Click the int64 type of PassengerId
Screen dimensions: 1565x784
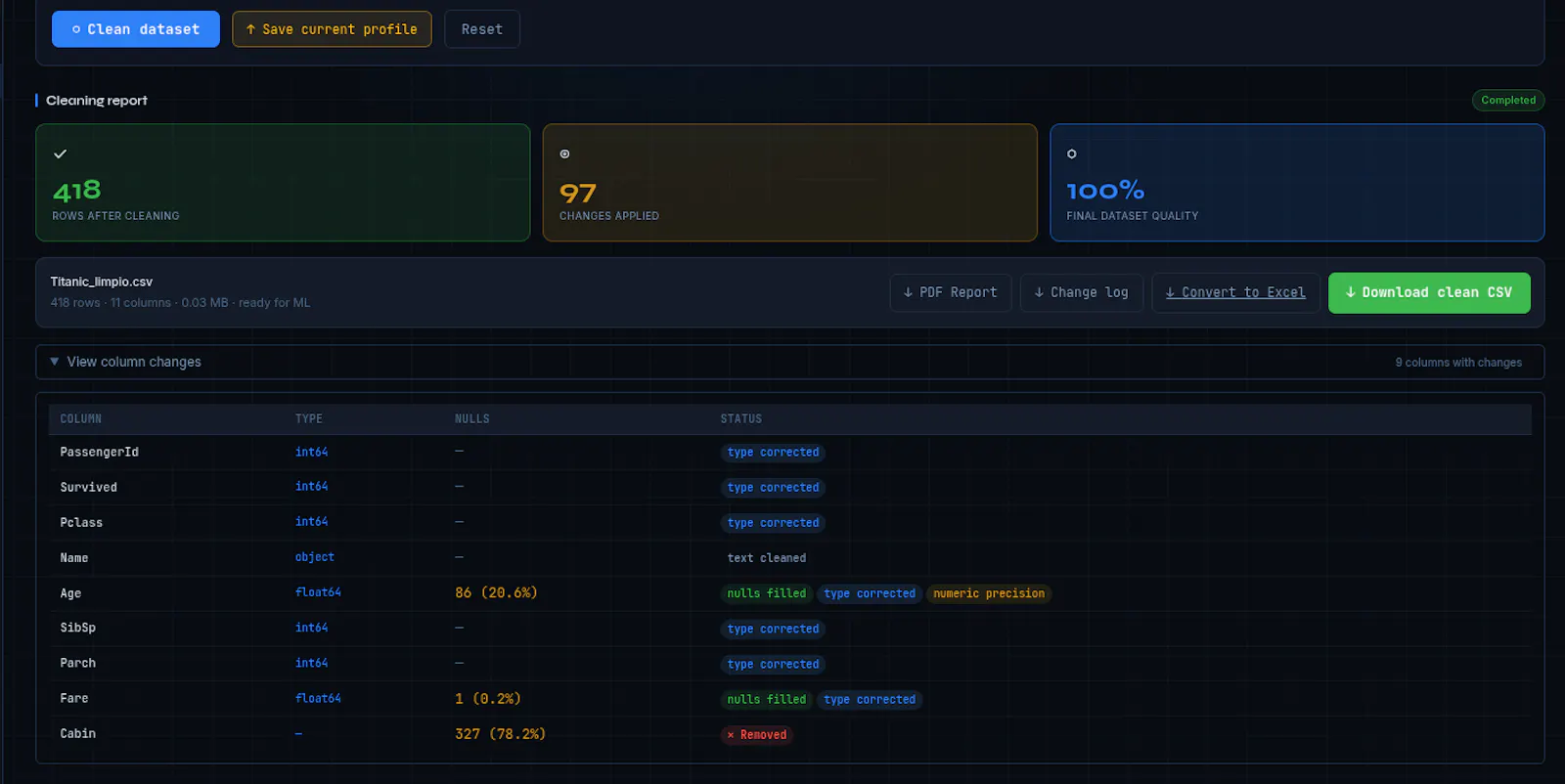(312, 452)
